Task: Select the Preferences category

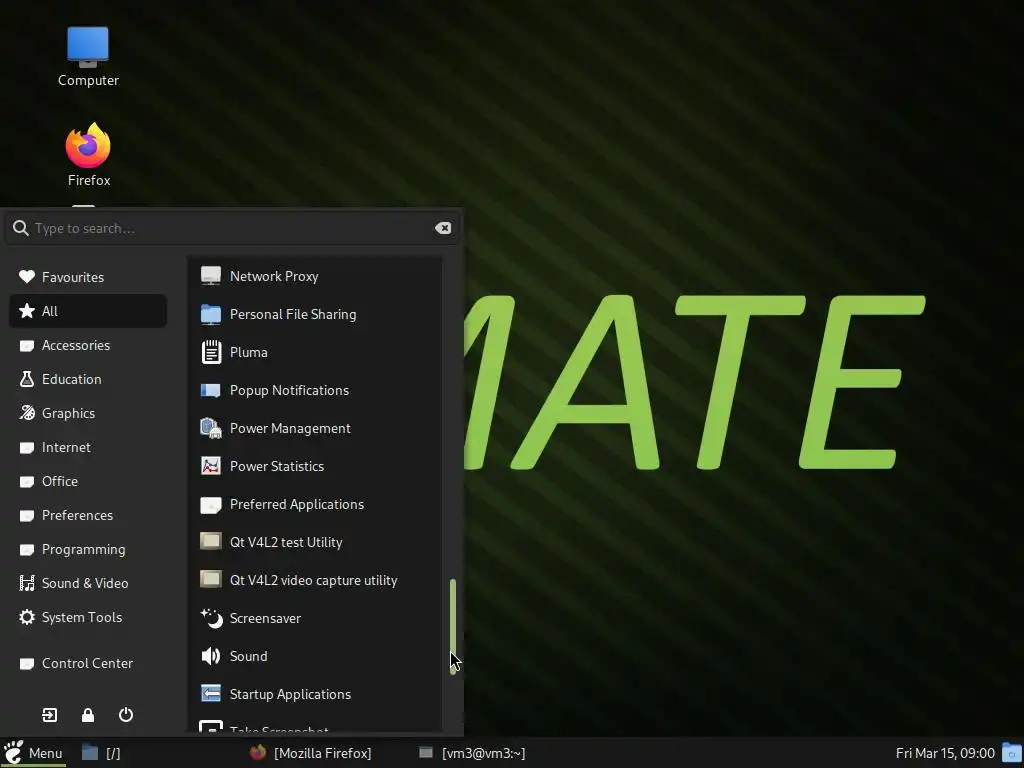Action: pos(88,515)
